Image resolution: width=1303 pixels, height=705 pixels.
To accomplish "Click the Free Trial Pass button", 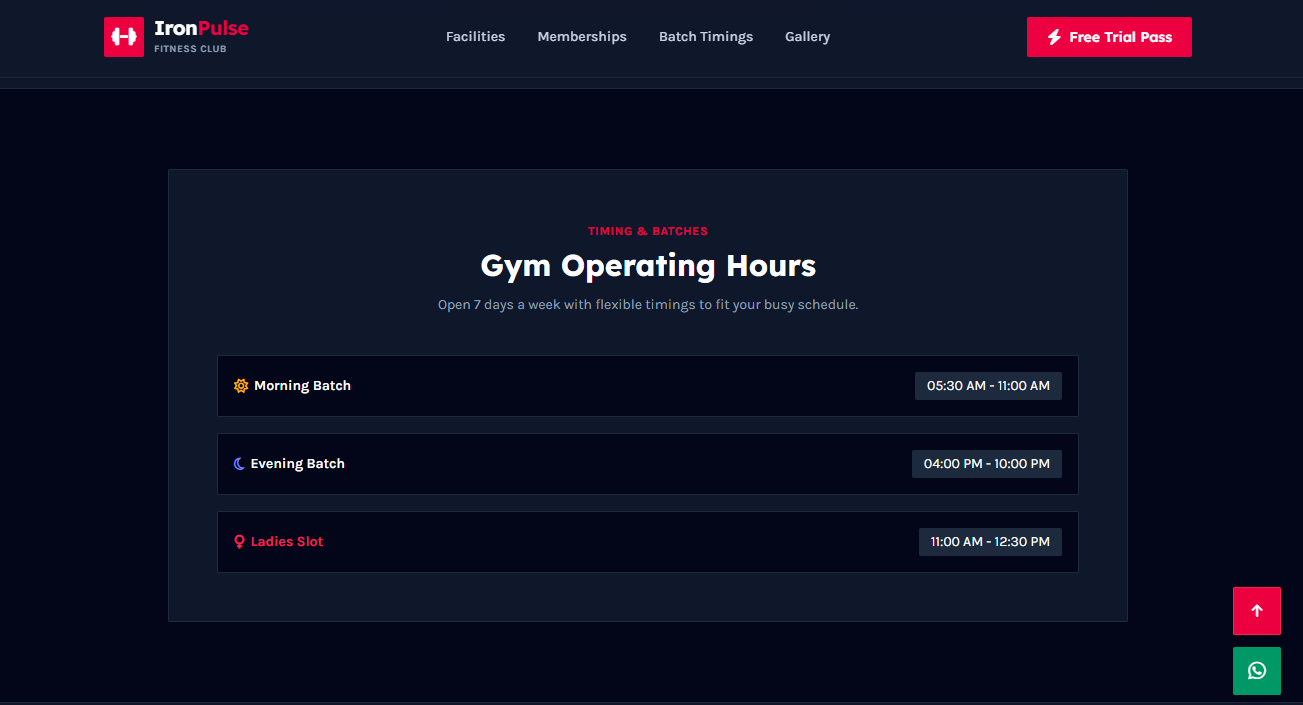I will pyautogui.click(x=1109, y=37).
